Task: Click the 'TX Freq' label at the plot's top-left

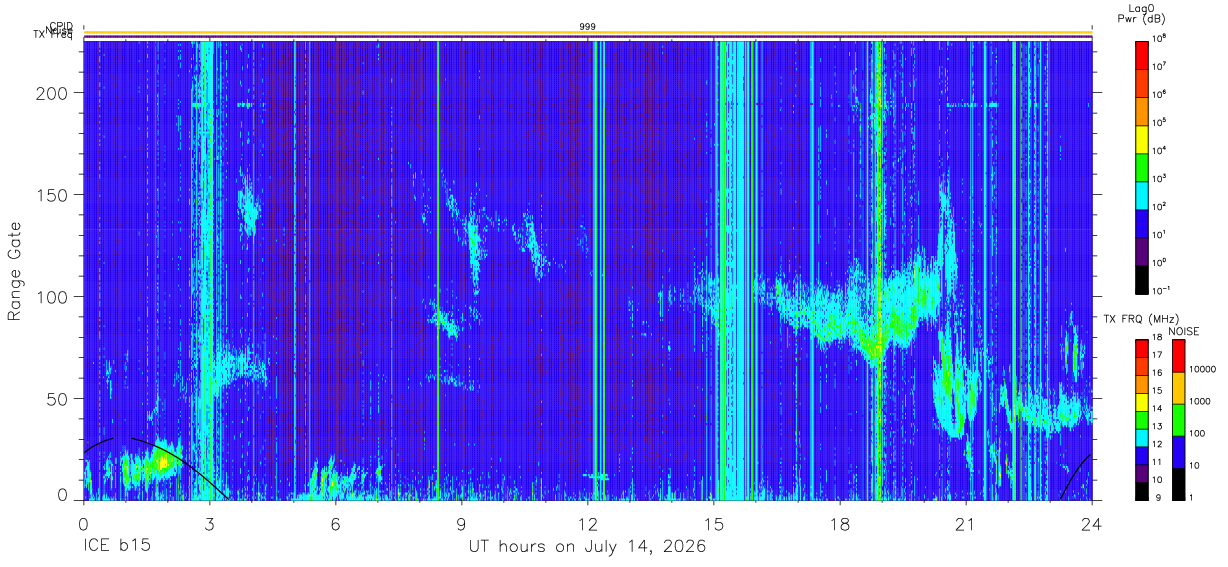Action: point(54,37)
